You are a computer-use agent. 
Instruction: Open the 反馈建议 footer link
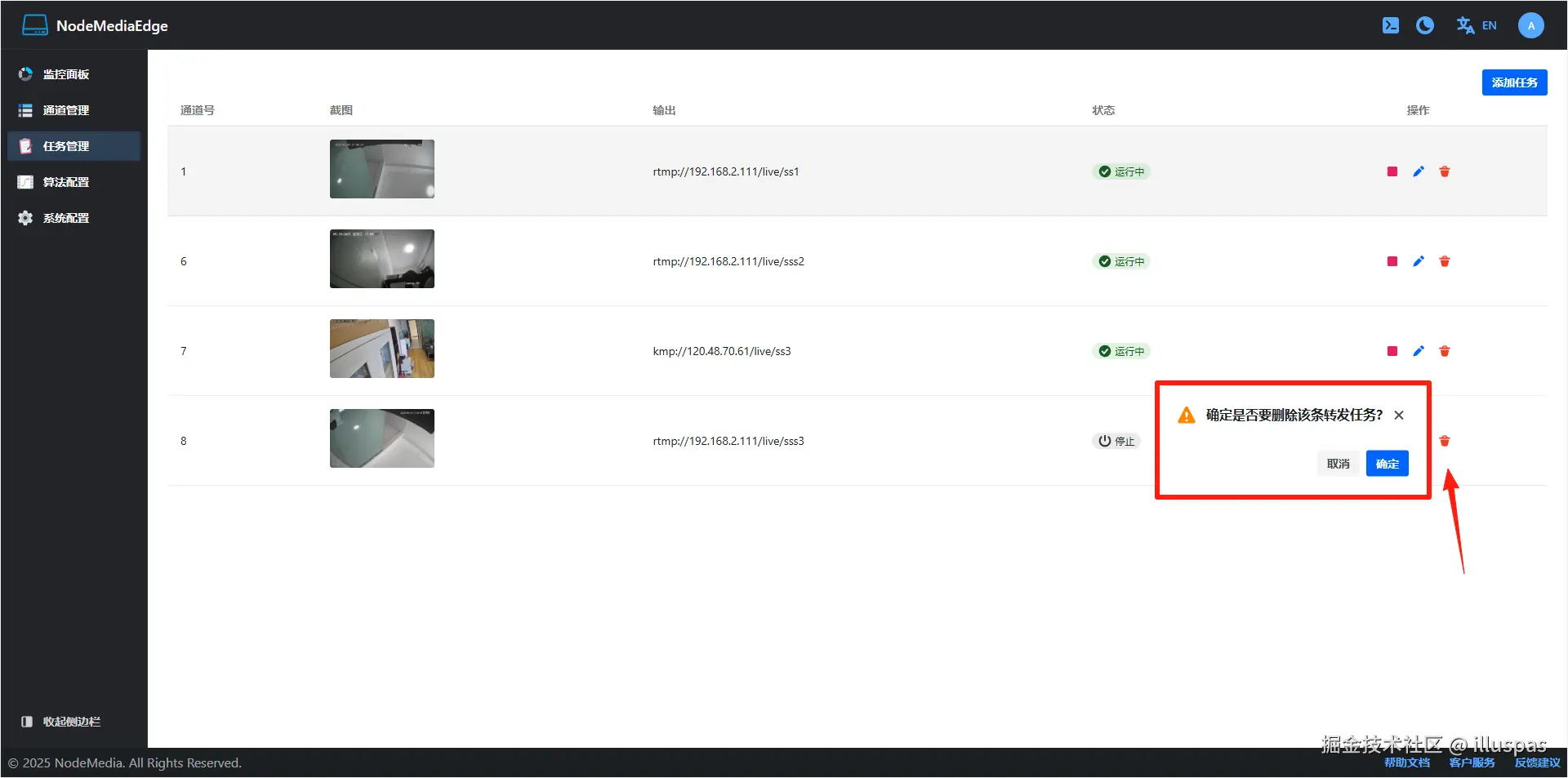point(1538,762)
